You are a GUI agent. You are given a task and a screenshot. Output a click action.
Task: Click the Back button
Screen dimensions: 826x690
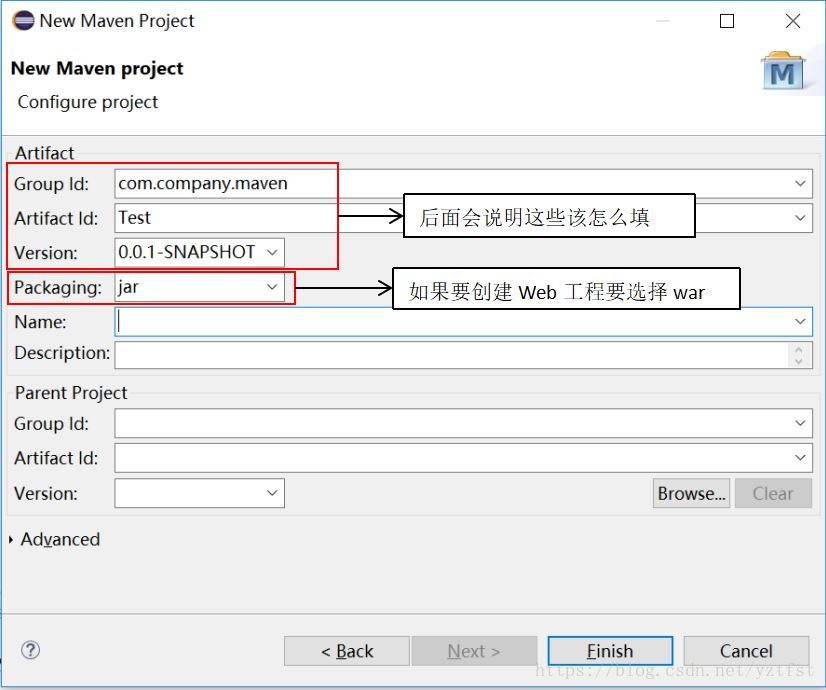point(347,651)
